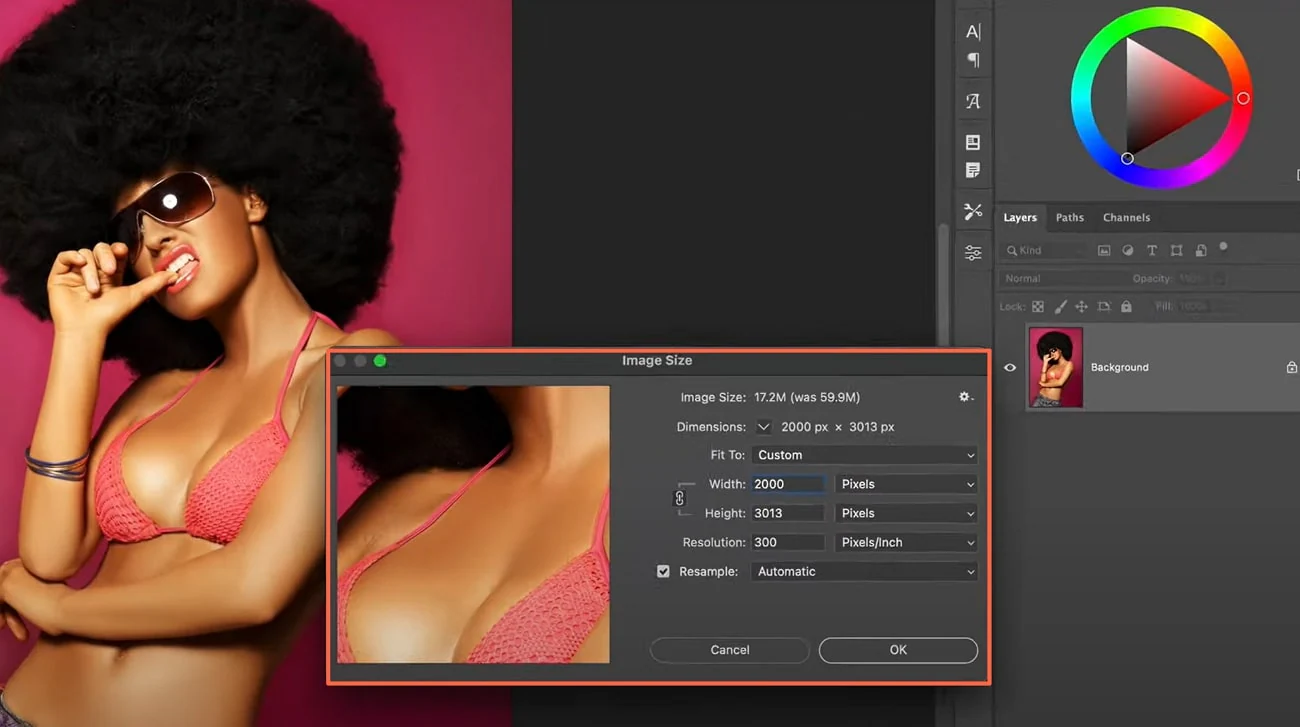Image resolution: width=1300 pixels, height=727 pixels.
Task: Click Lock transparent pixels icon
Action: (x=1038, y=307)
